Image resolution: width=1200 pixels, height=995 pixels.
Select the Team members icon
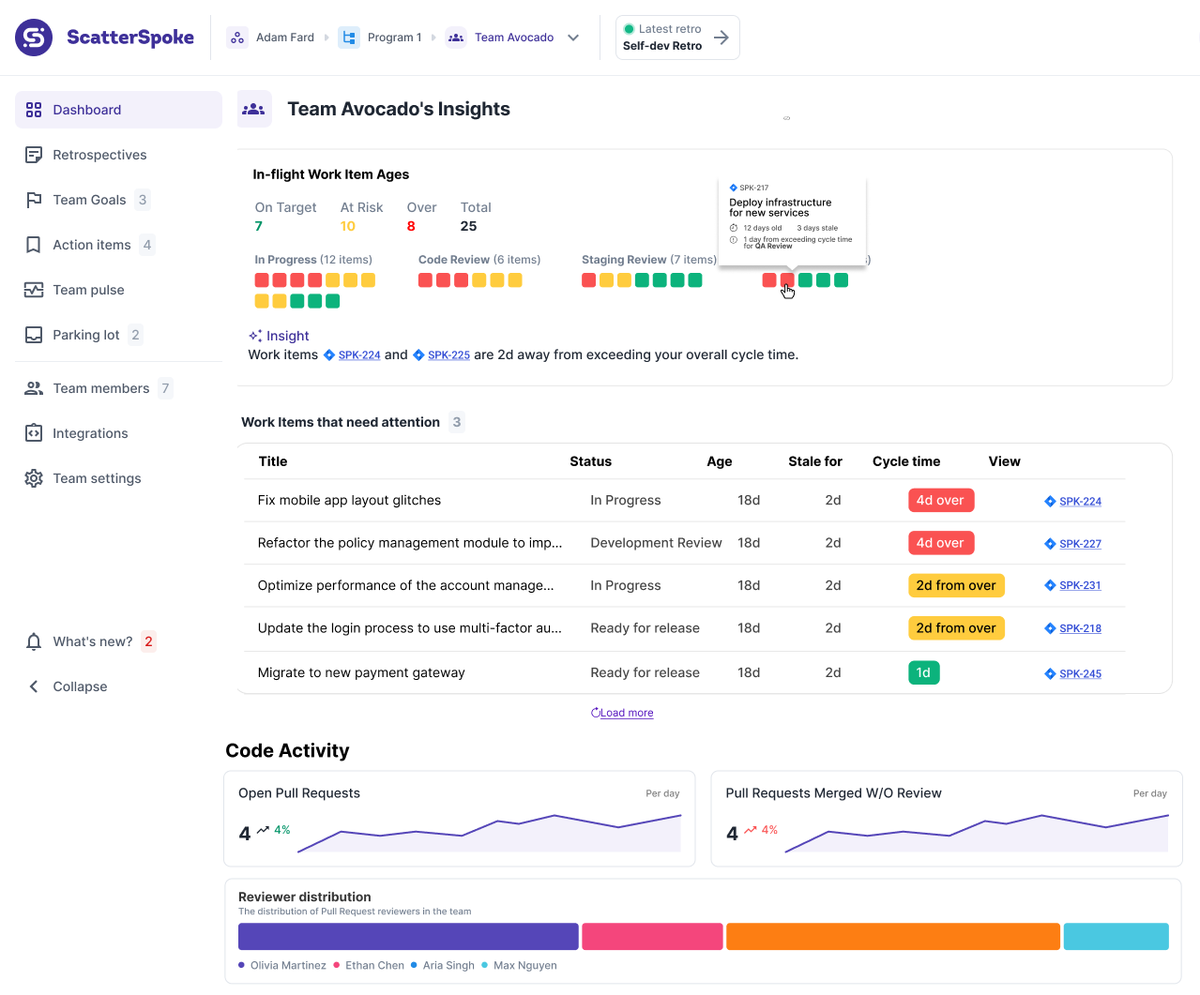(x=33, y=388)
